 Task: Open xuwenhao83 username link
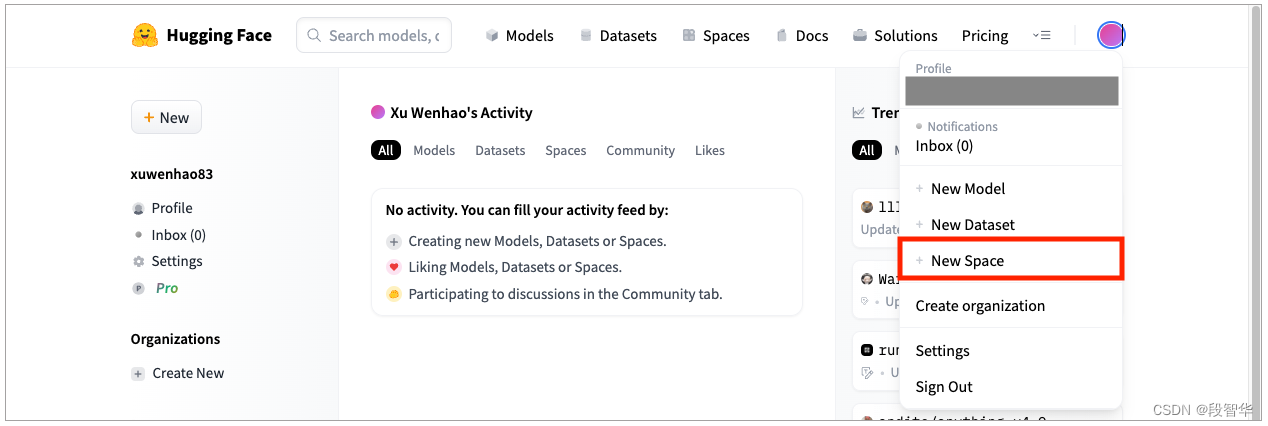click(172, 174)
